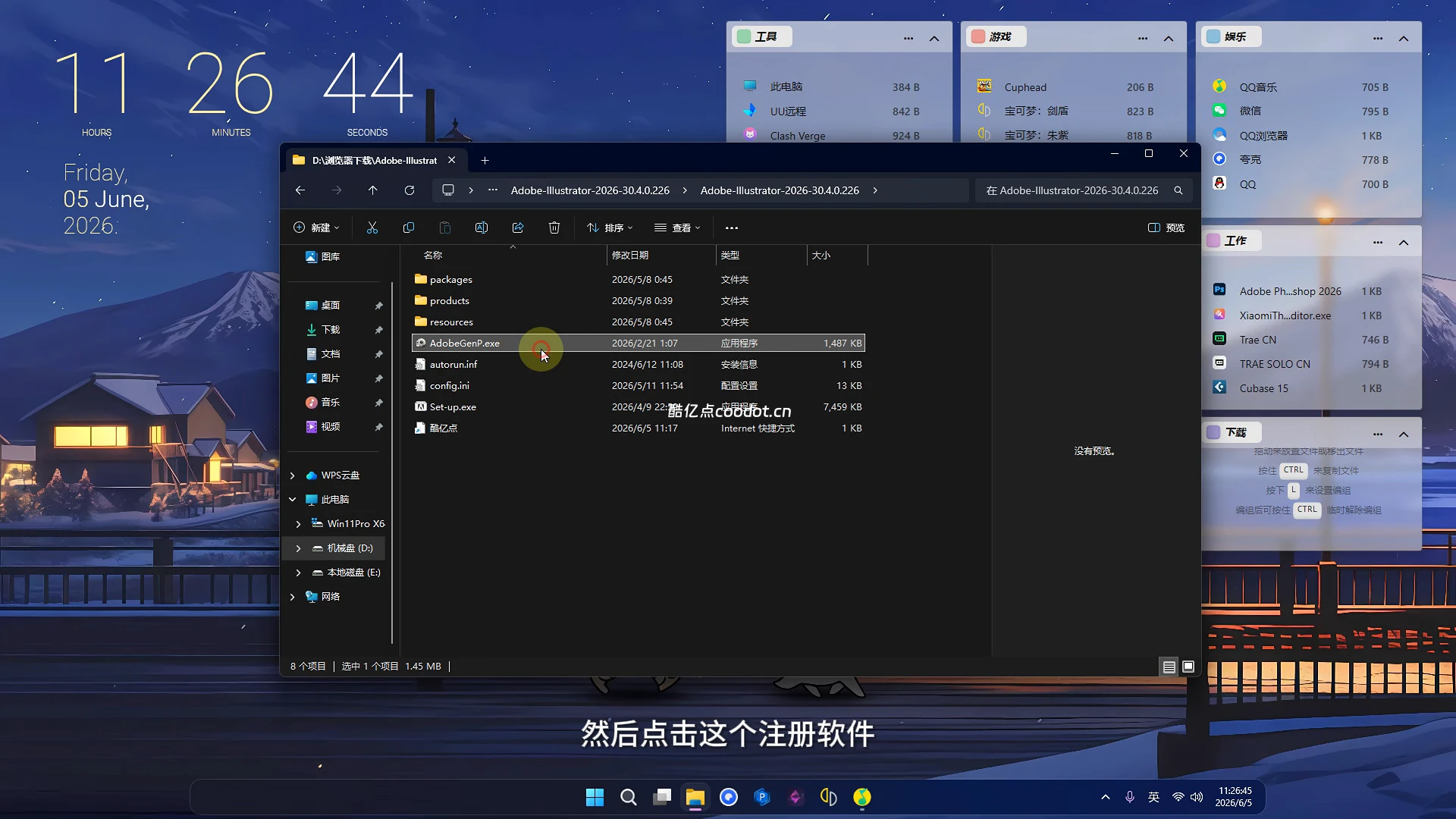This screenshot has height=819, width=1456.
Task: Refresh the current folder view
Action: click(409, 190)
